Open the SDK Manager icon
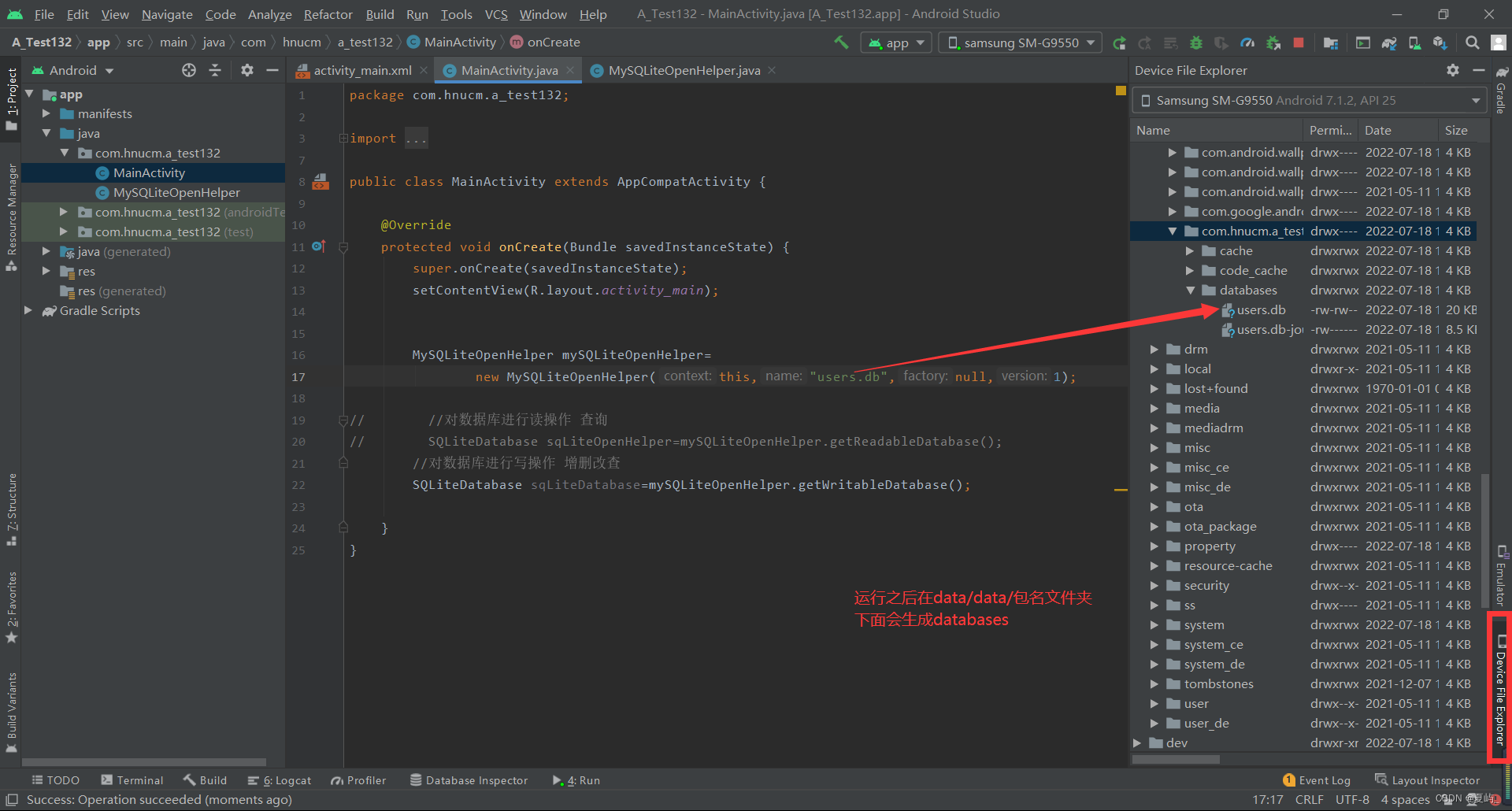Viewport: 1512px width, 811px height. tap(1440, 43)
